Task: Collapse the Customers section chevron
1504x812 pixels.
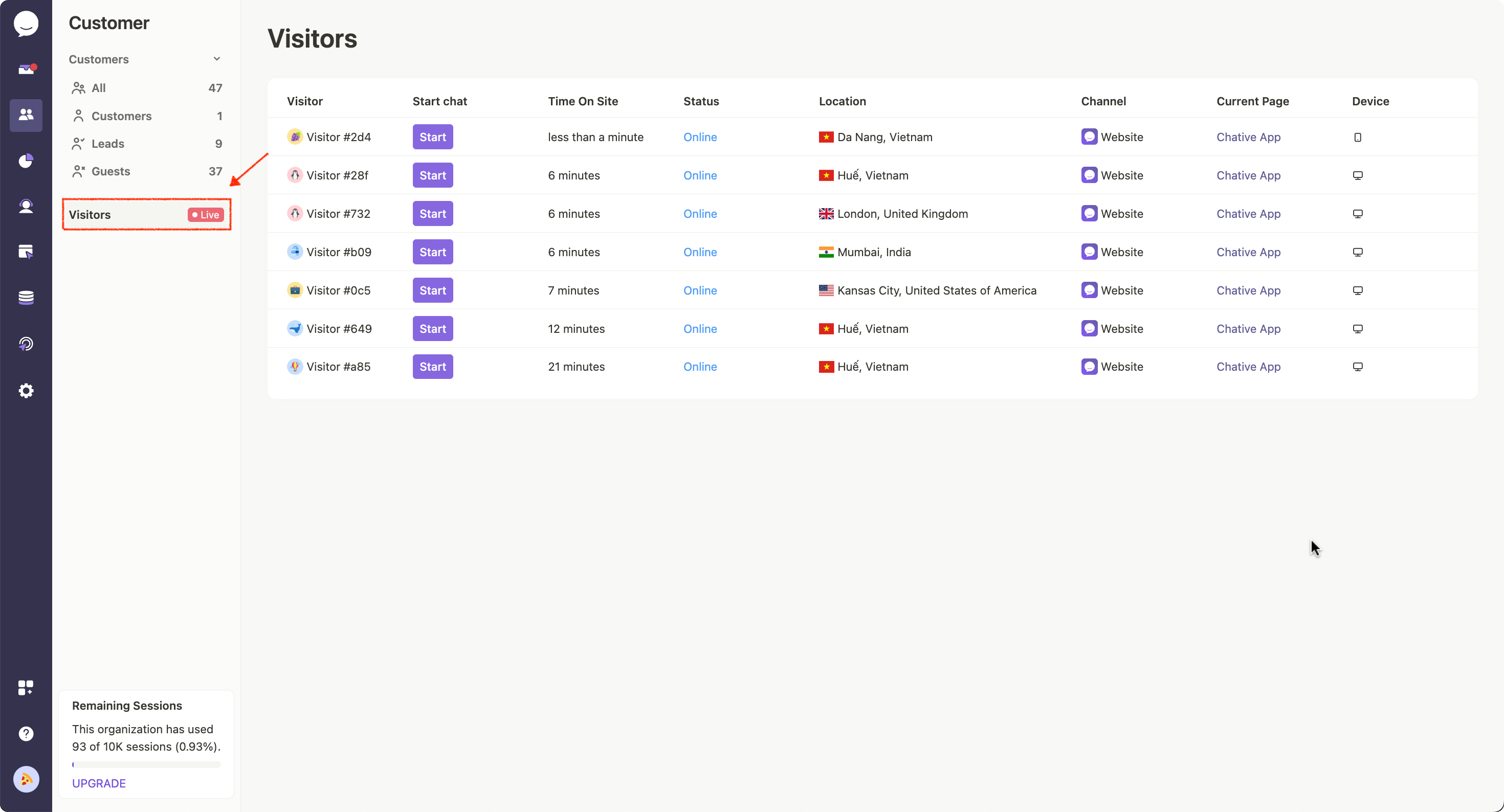Action: tap(216, 59)
